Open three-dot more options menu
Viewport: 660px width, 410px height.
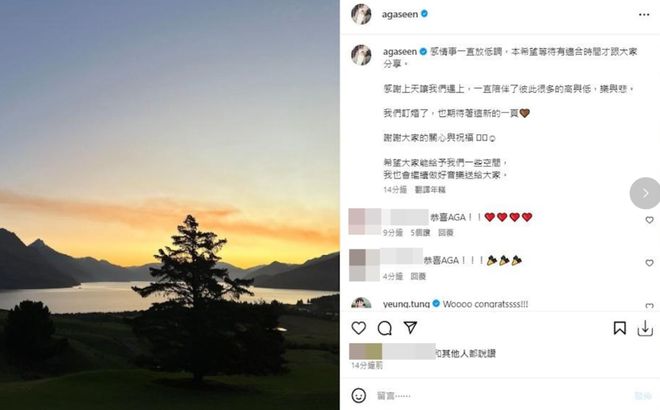pos(644,15)
